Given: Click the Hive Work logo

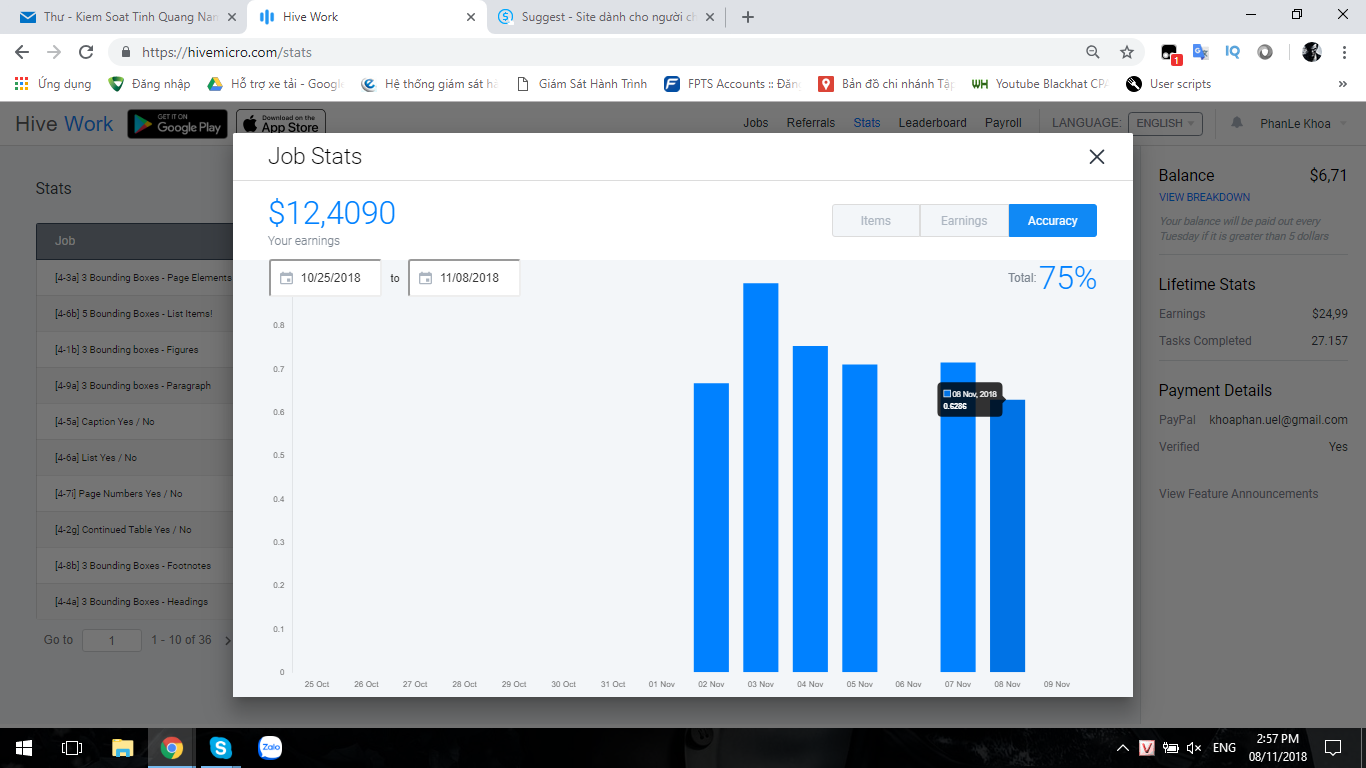Looking at the screenshot, I should pyautogui.click(x=64, y=124).
